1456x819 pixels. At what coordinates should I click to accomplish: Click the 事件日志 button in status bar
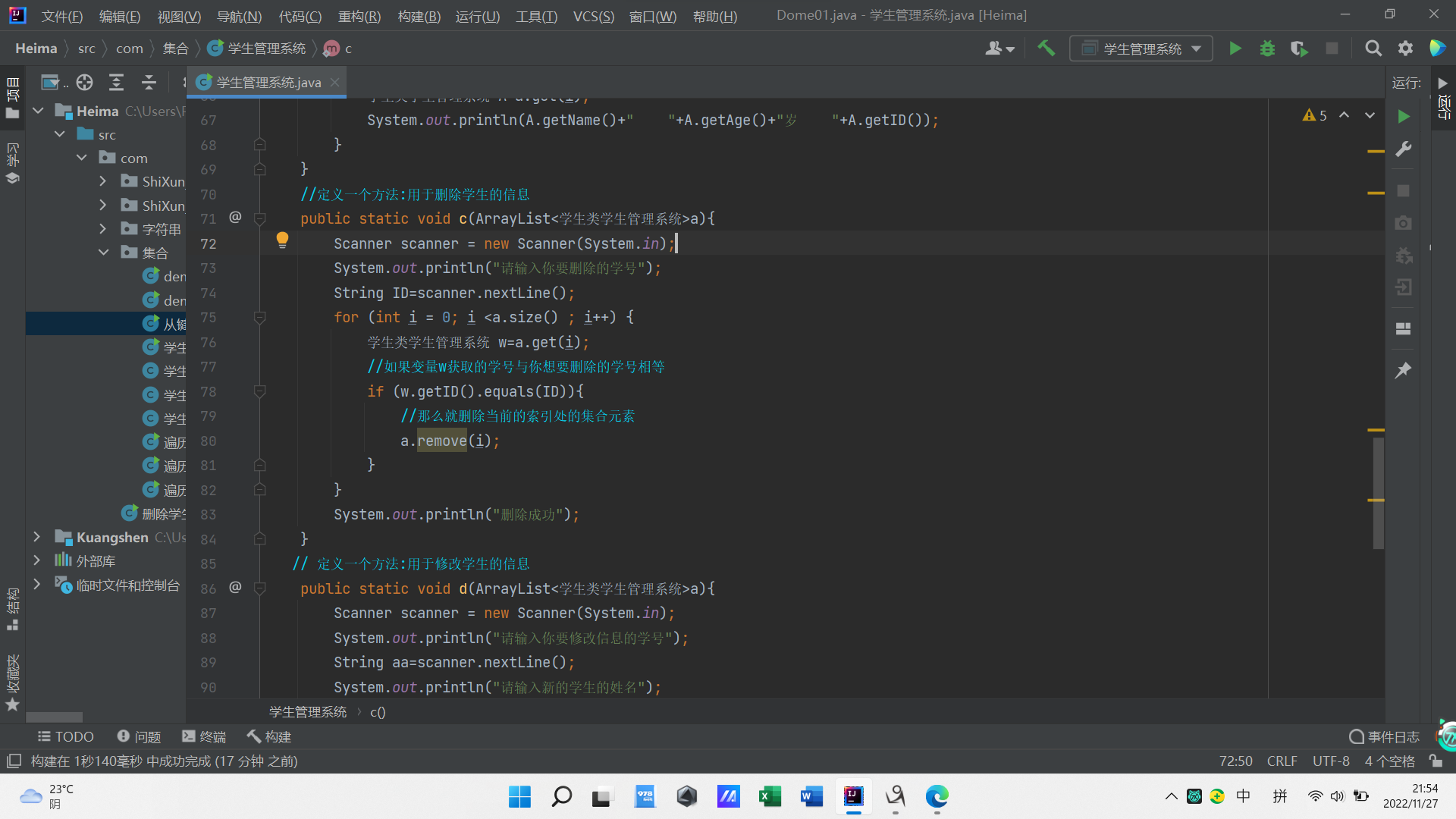tap(1385, 736)
